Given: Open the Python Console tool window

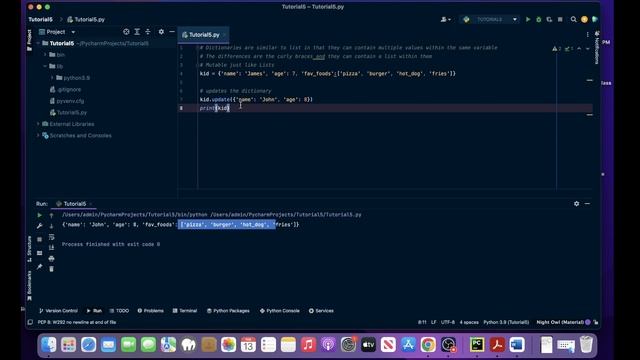Looking at the screenshot, I should tap(280, 311).
